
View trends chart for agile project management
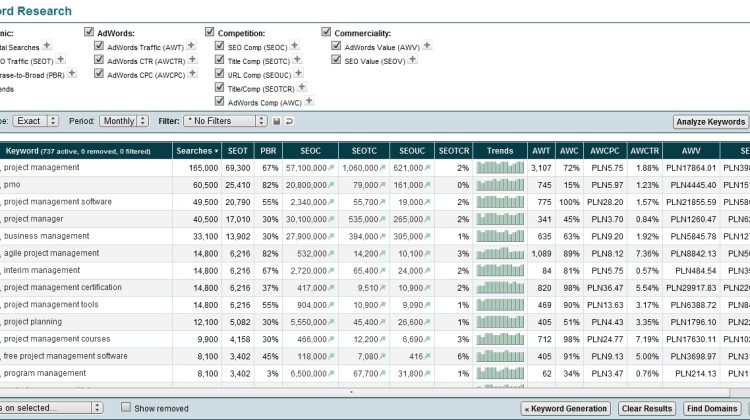[x=500, y=253]
